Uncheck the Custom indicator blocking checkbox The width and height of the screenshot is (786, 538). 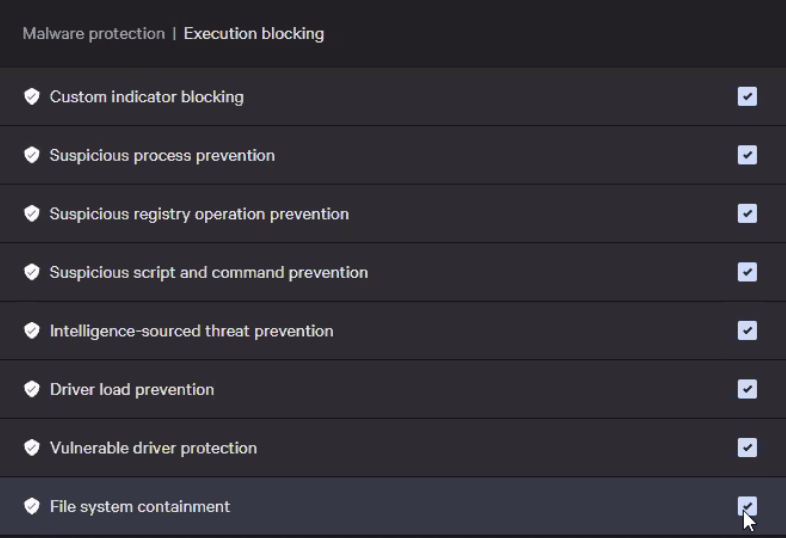[x=747, y=96]
